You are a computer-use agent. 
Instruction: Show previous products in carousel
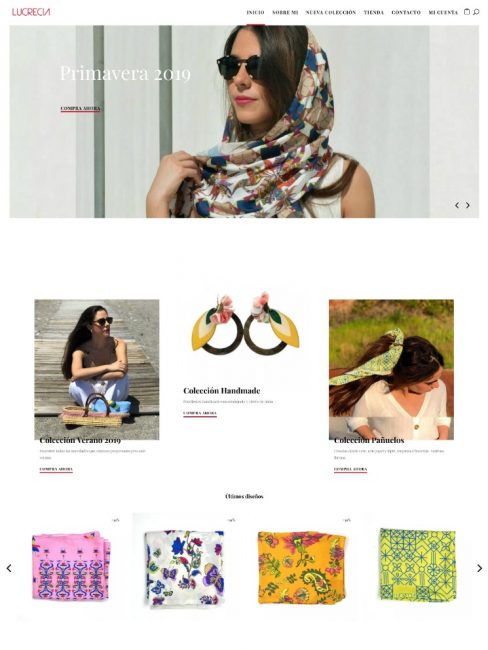(9, 568)
